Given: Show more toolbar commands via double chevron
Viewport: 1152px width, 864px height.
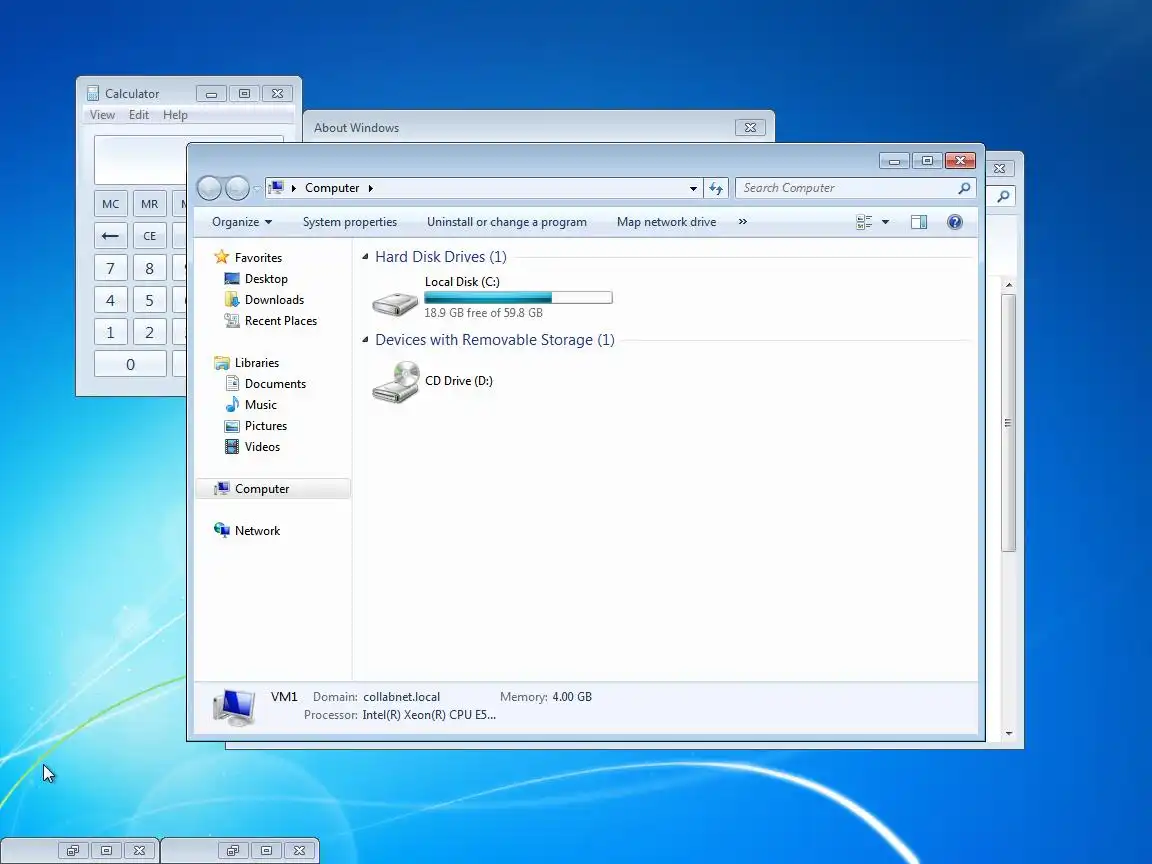Looking at the screenshot, I should tap(743, 222).
